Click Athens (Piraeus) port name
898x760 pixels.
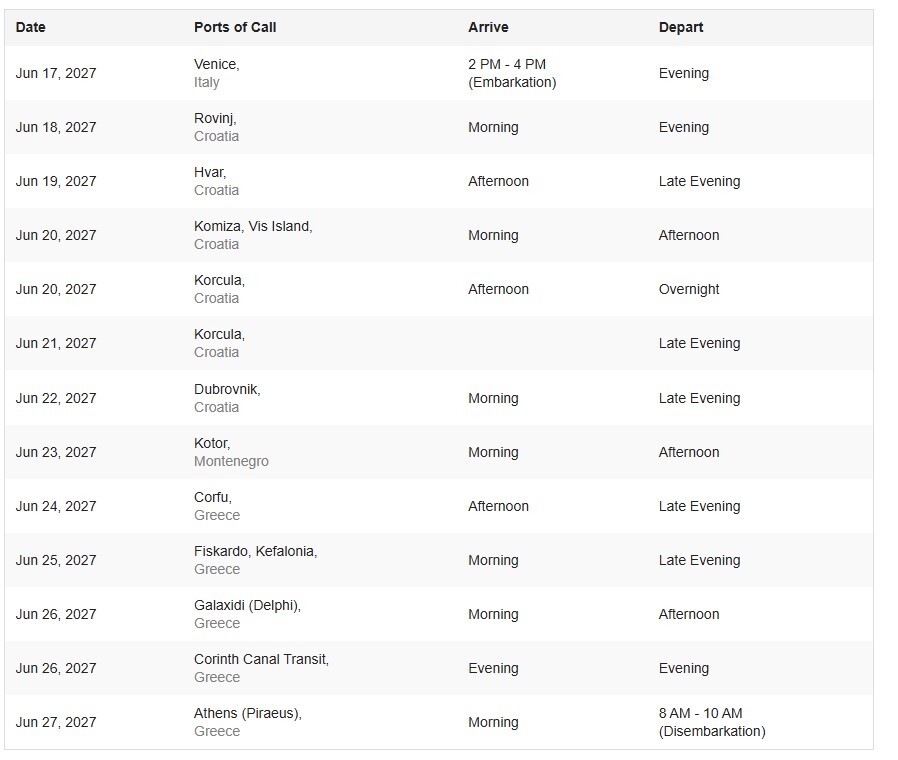(247, 713)
